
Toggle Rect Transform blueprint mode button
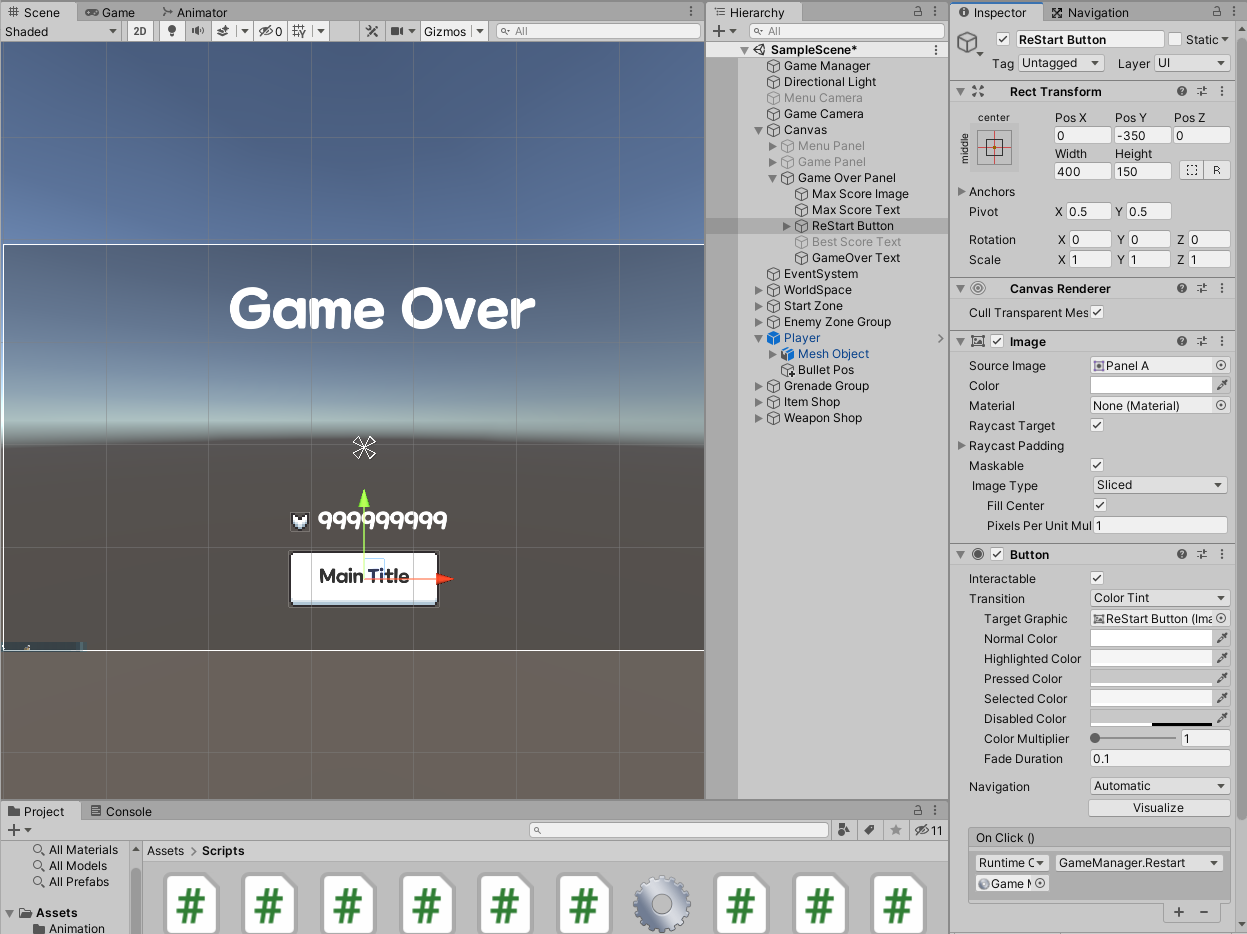1191,170
